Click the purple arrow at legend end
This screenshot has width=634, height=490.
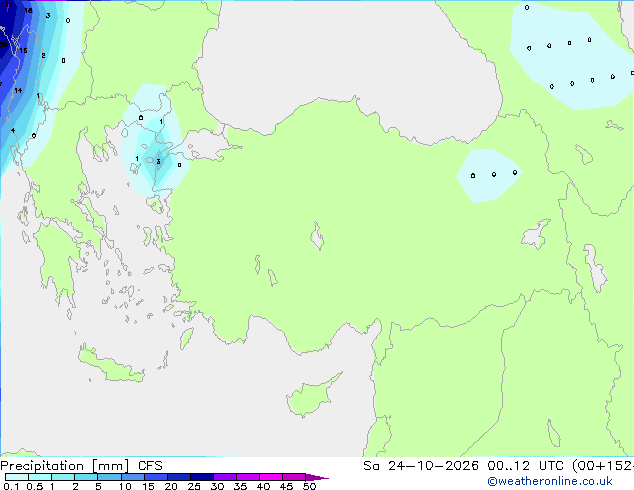click(x=317, y=477)
